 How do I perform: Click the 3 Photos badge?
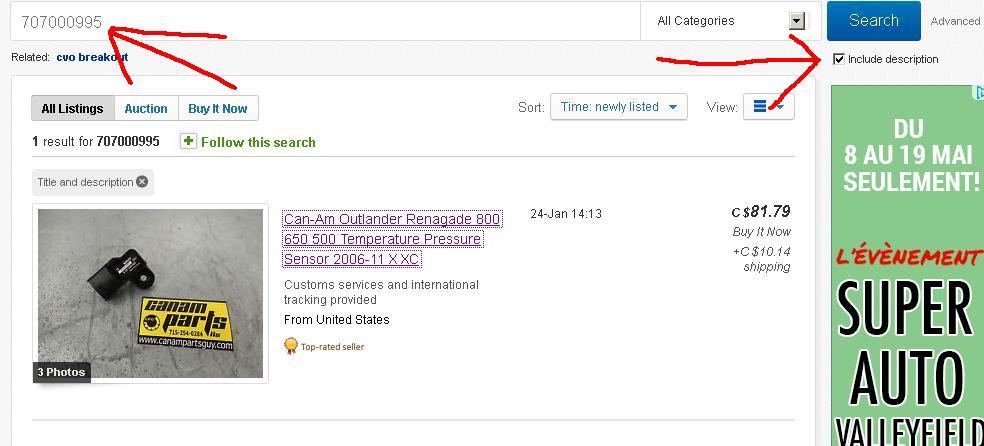tap(62, 372)
